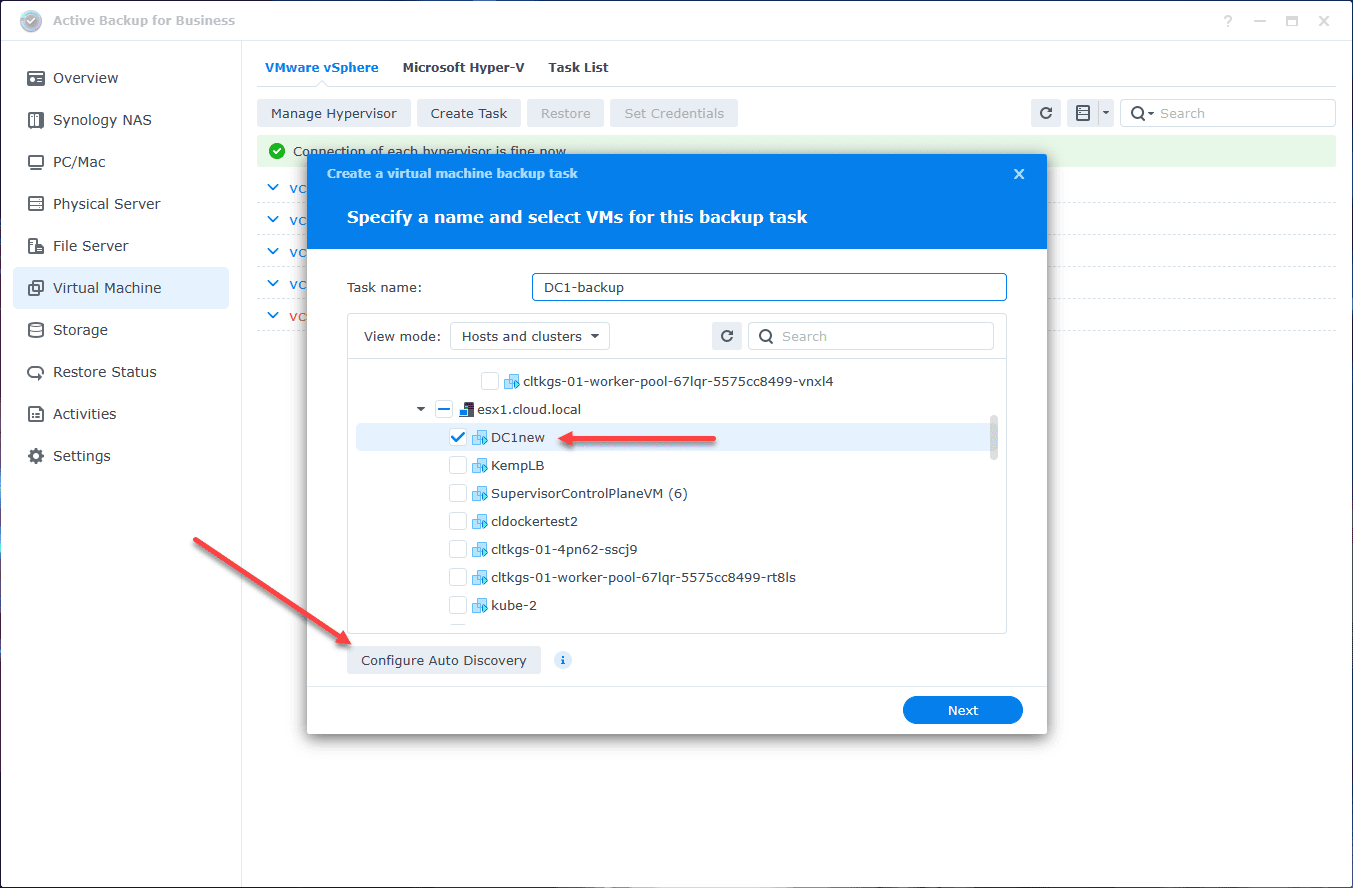Click the Virtual Machine icon in sidebar

(36, 288)
